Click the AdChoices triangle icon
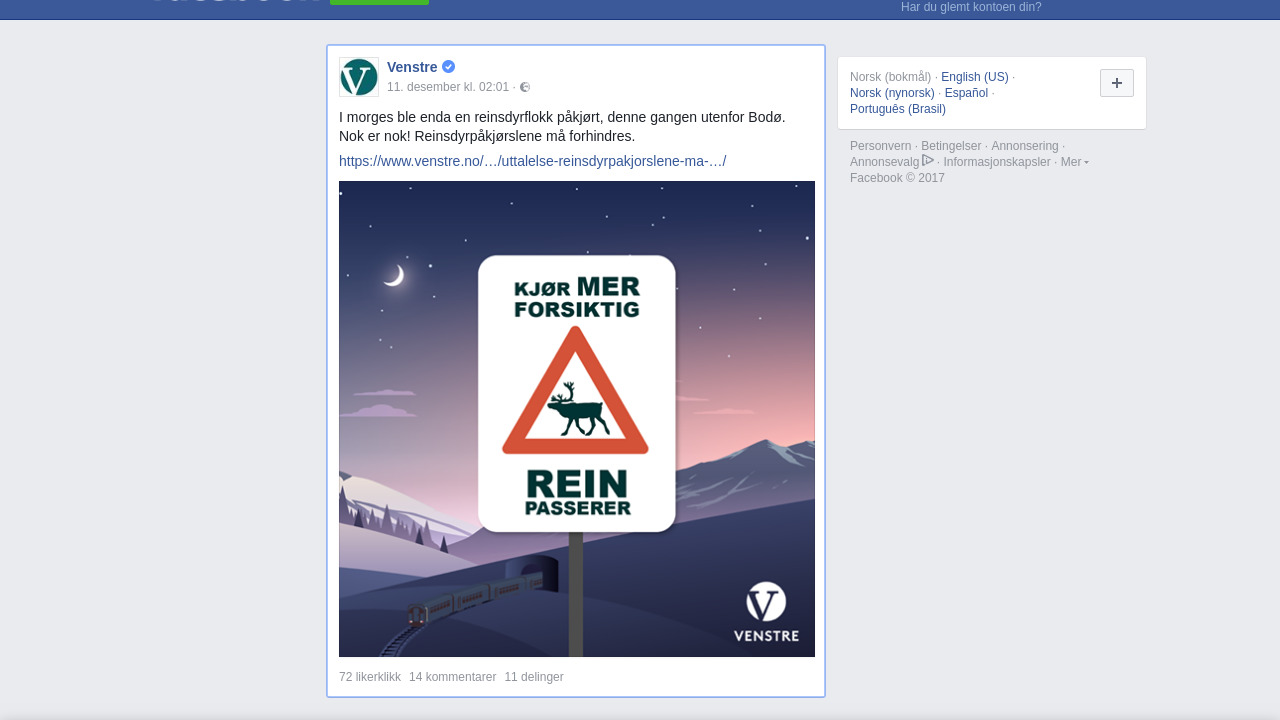Viewport: 1280px width, 720px height. (x=928, y=161)
